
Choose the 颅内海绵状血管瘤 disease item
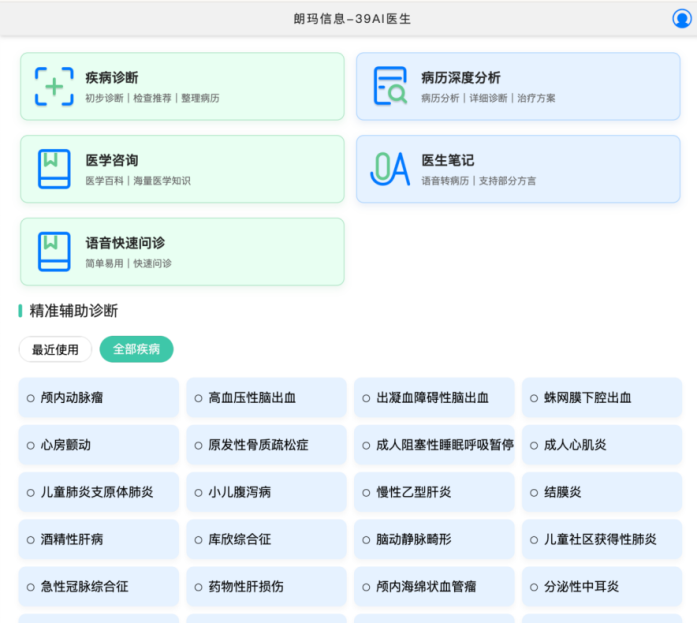click(434, 586)
